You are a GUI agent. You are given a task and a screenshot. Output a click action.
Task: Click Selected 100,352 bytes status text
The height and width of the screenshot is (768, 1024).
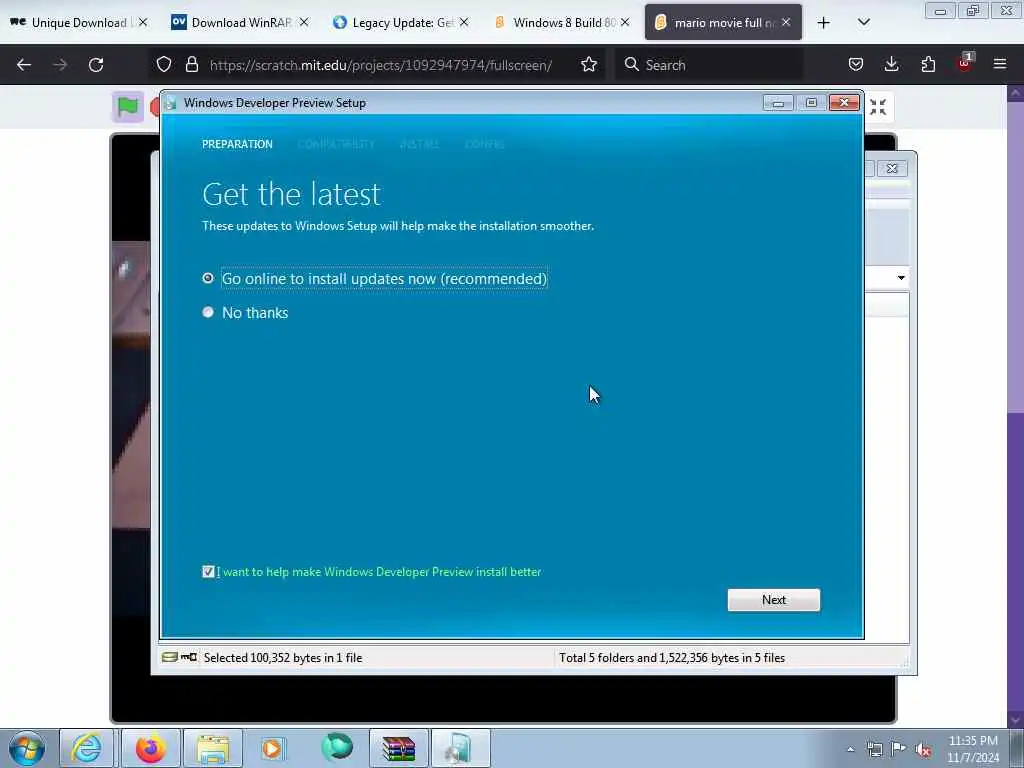pyautogui.click(x=283, y=658)
